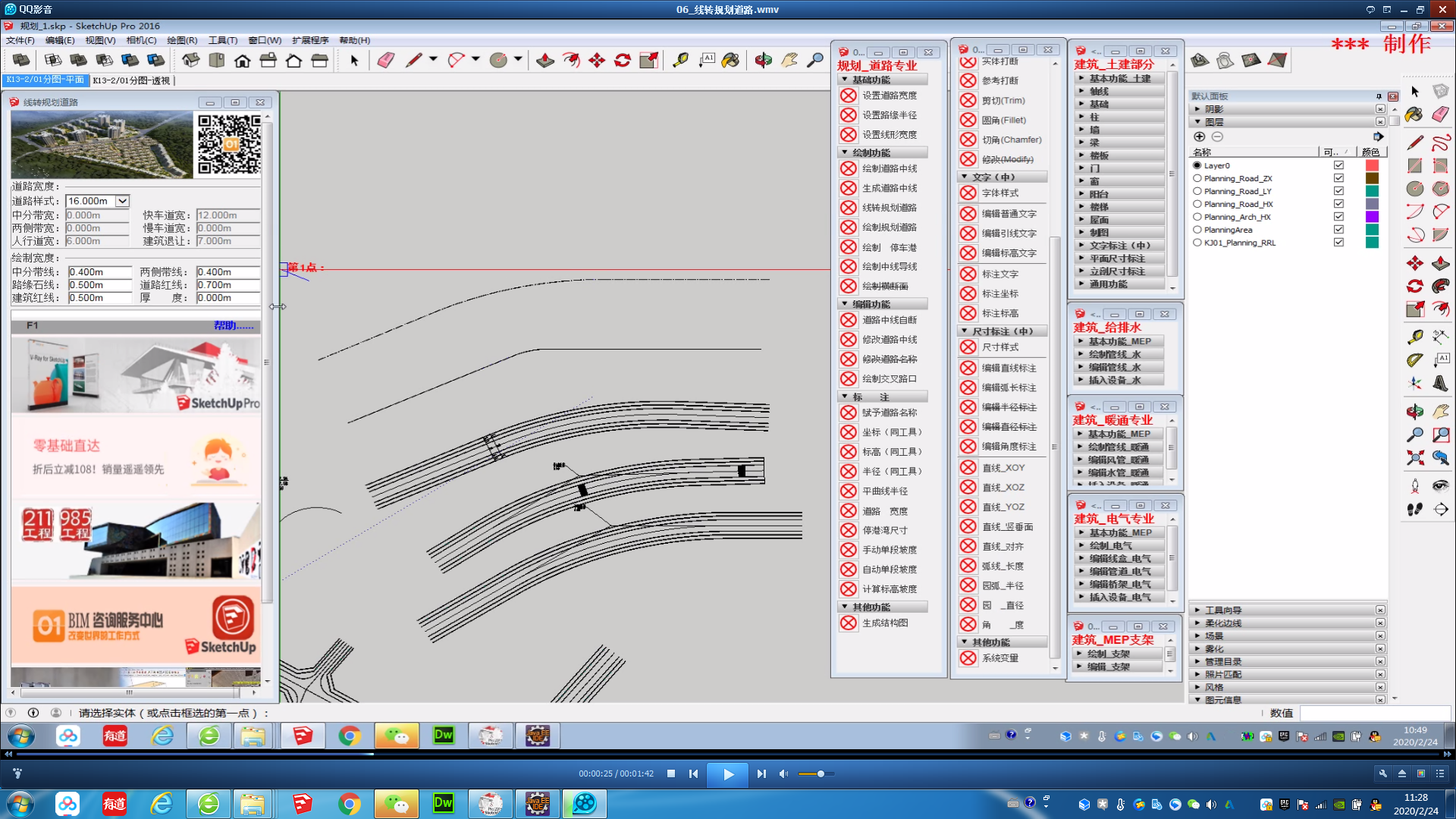
Task: Toggle visibility of Planning_Road_HX layer
Action: [1338, 204]
